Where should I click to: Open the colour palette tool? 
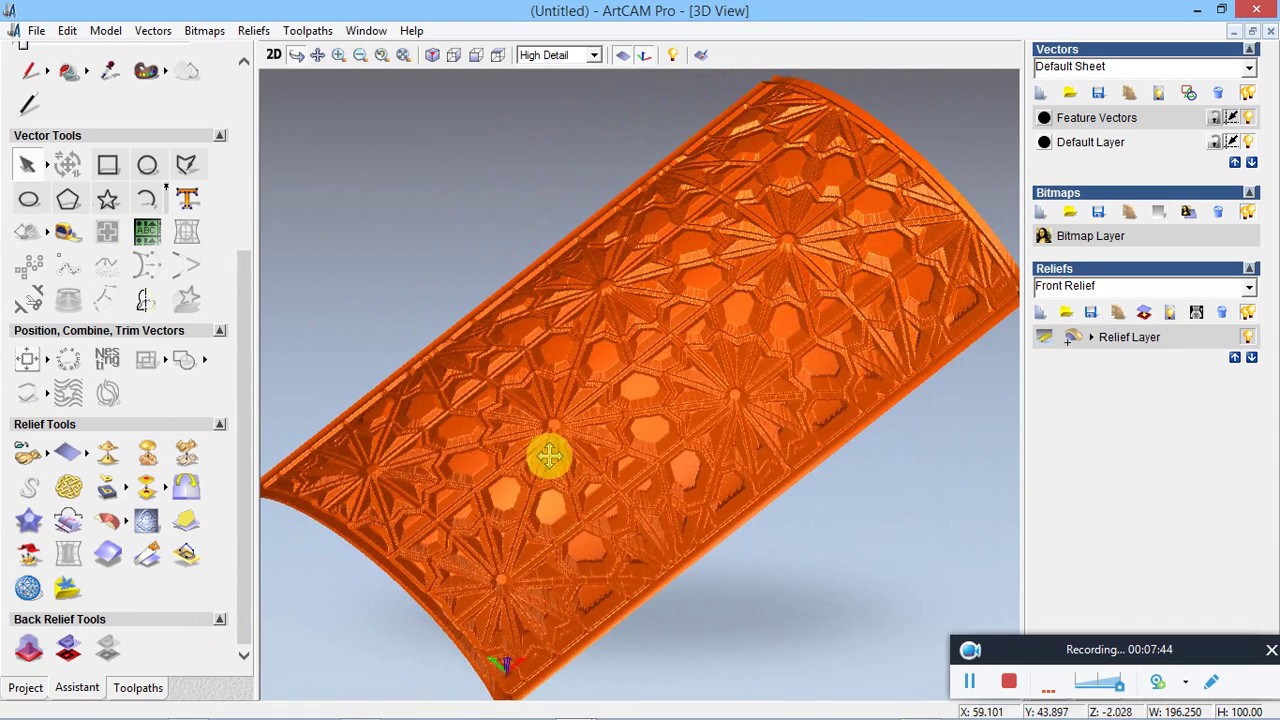tap(146, 71)
